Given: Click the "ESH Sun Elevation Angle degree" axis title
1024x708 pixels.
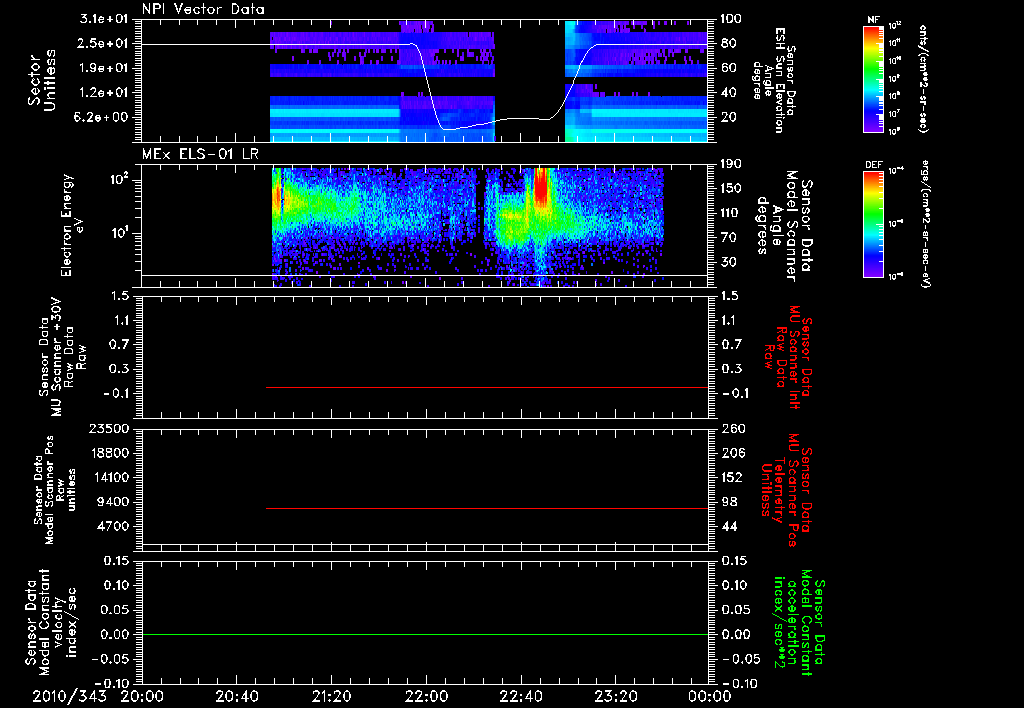Looking at the screenshot, I should click(774, 80).
